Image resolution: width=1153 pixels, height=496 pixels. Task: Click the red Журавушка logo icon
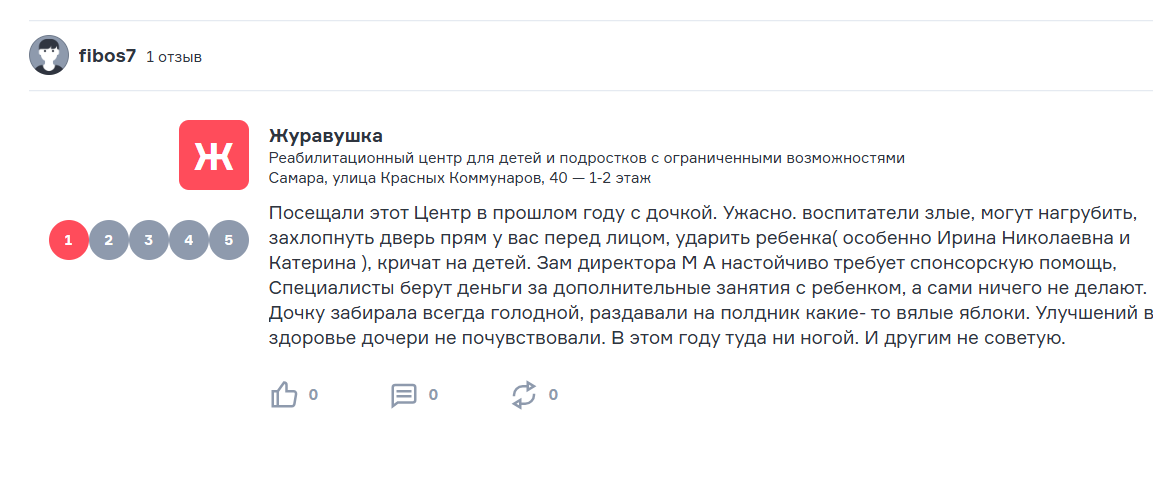point(213,155)
